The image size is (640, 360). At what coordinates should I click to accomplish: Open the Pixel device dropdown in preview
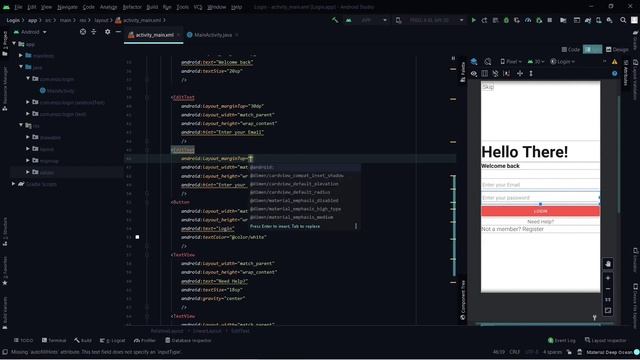point(511,62)
